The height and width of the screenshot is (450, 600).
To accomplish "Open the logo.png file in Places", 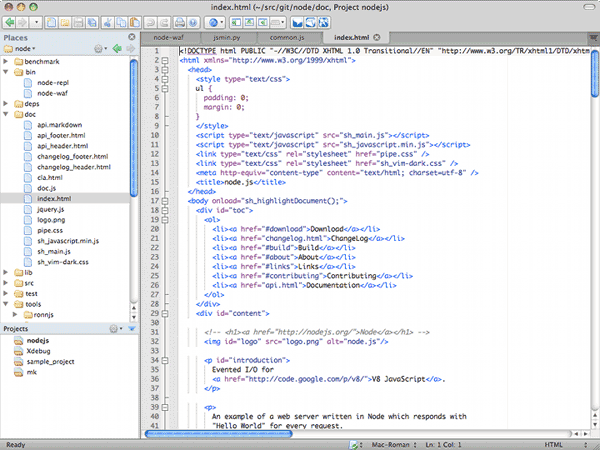I will 49,222.
